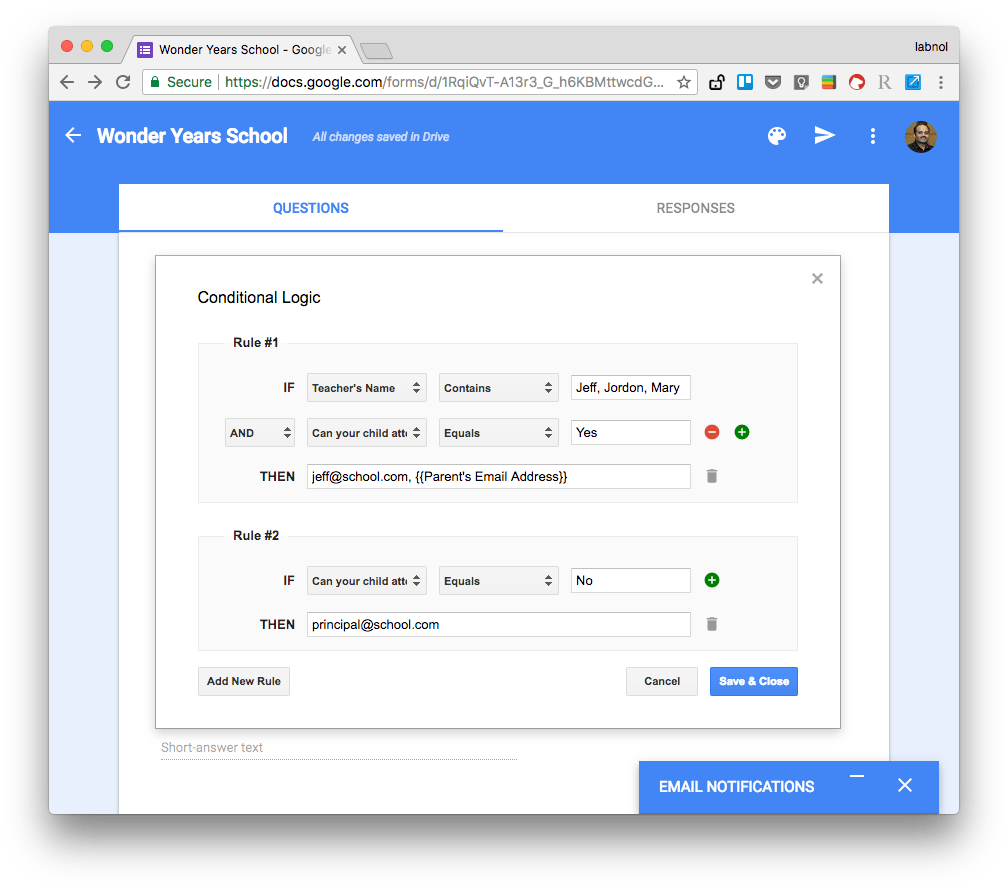Open the Teacher's Name field dropdown
The image size is (1007, 888).
(366, 387)
